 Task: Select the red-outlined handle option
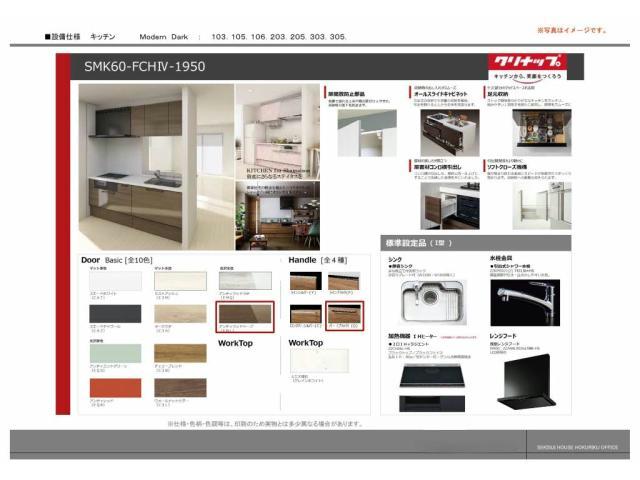coord(345,315)
